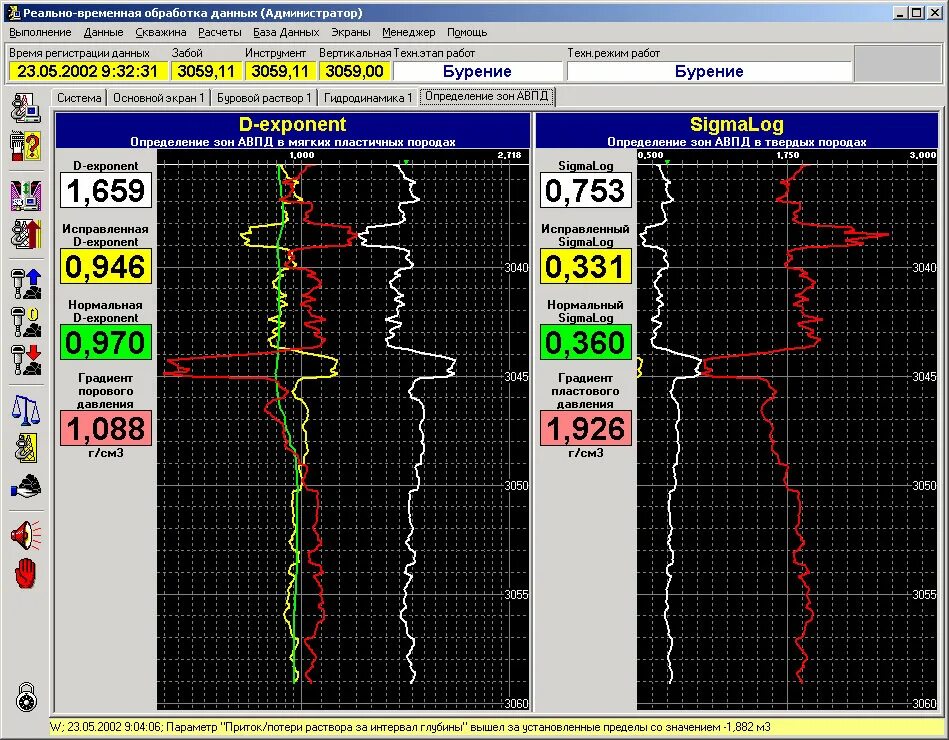Click the formation pressure gradient value 1,926
The image size is (949, 740).
[x=585, y=428]
